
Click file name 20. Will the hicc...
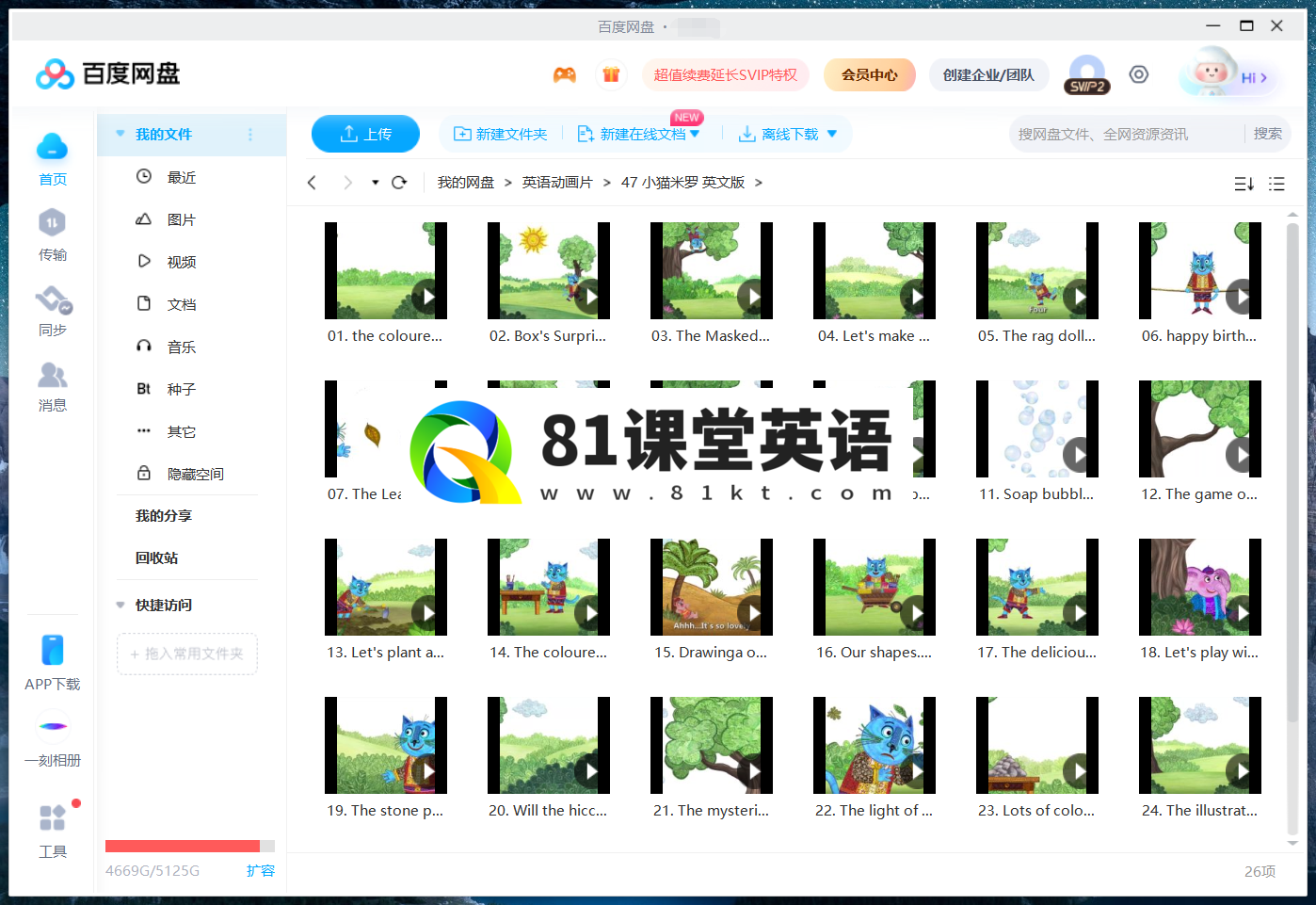(x=548, y=810)
